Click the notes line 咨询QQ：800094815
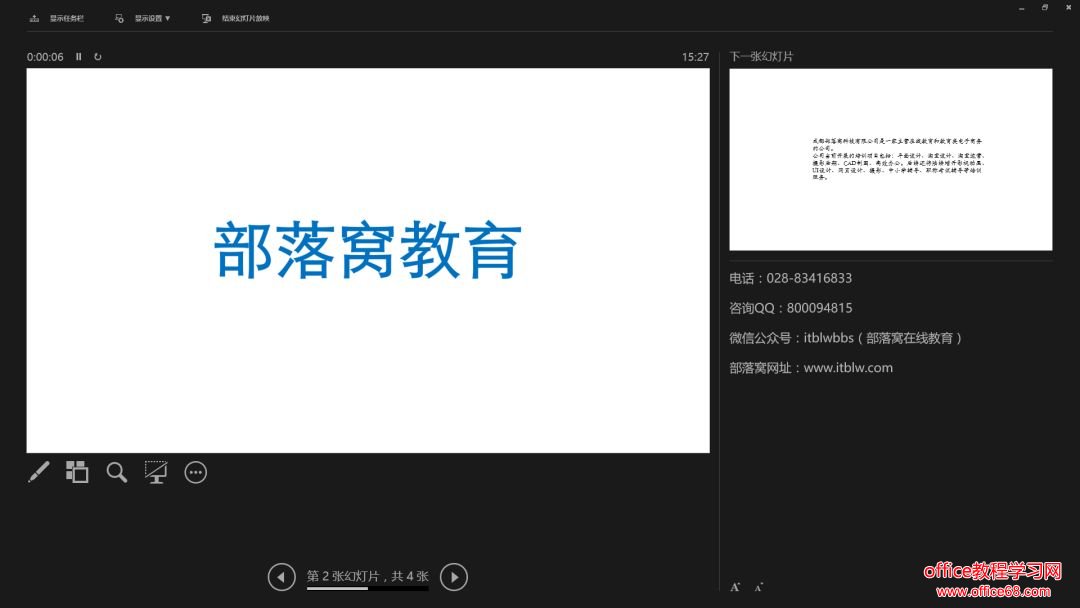Image resolution: width=1080 pixels, height=608 pixels. coord(791,308)
